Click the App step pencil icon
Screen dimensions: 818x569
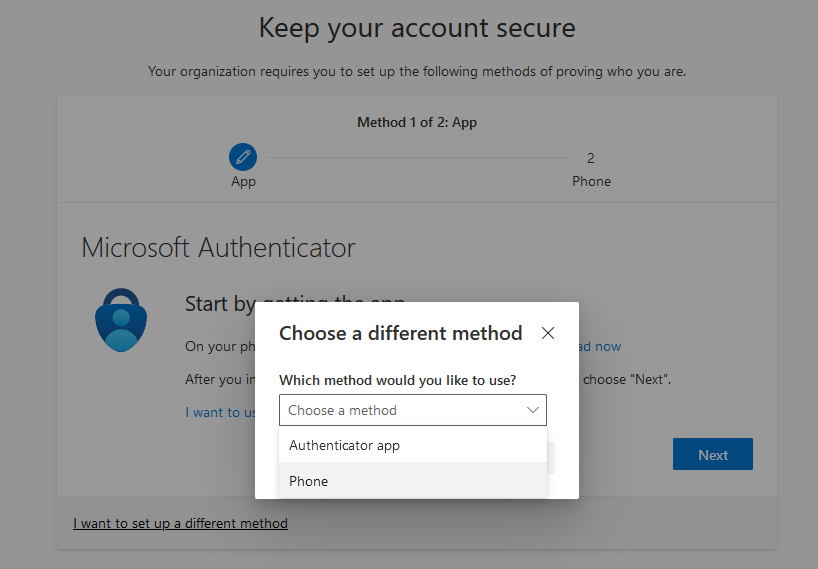[x=243, y=157]
